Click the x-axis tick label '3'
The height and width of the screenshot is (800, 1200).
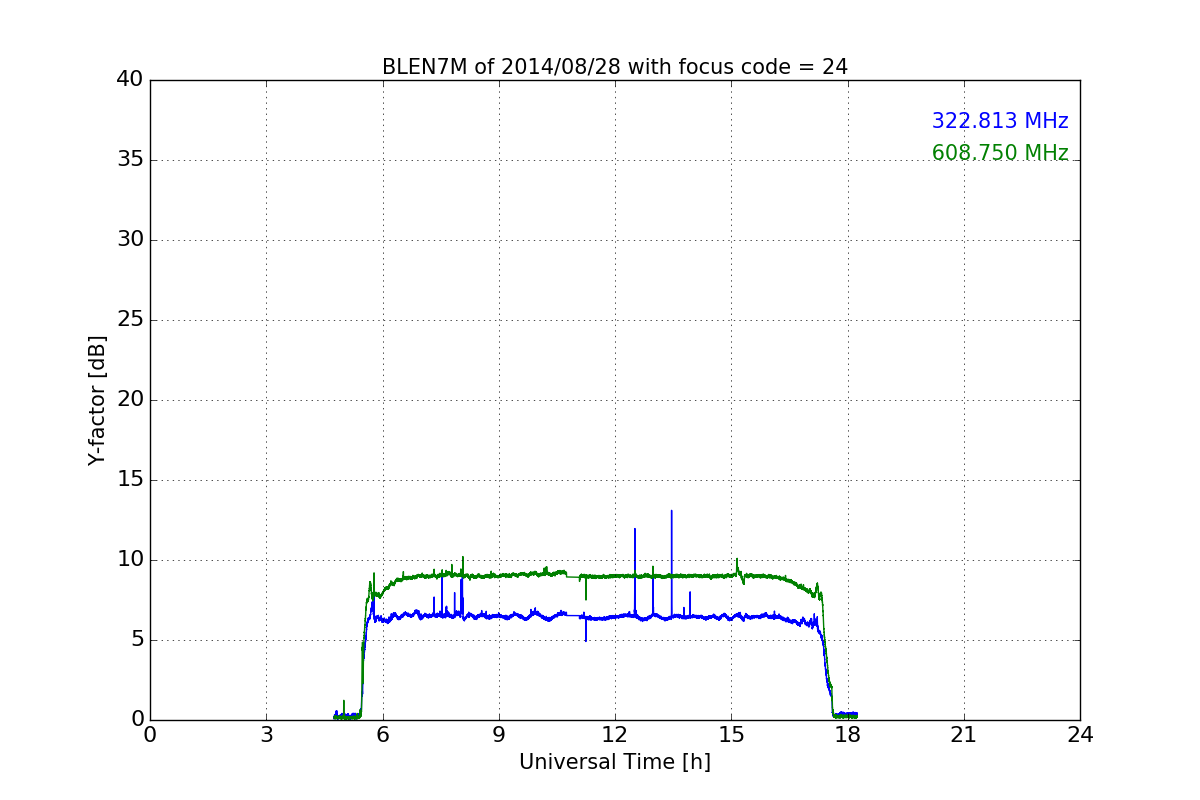pos(266,735)
